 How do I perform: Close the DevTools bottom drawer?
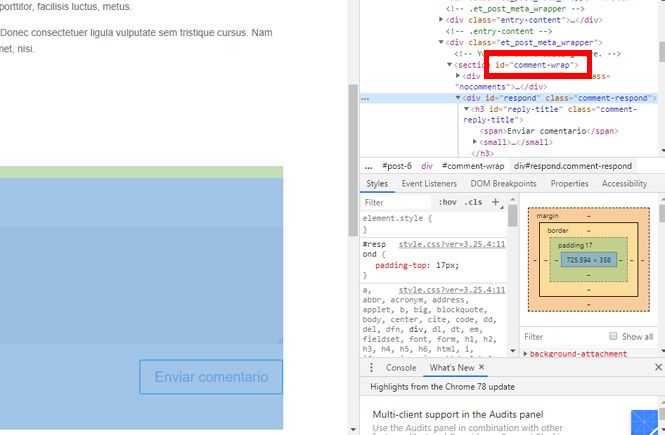coord(657,368)
